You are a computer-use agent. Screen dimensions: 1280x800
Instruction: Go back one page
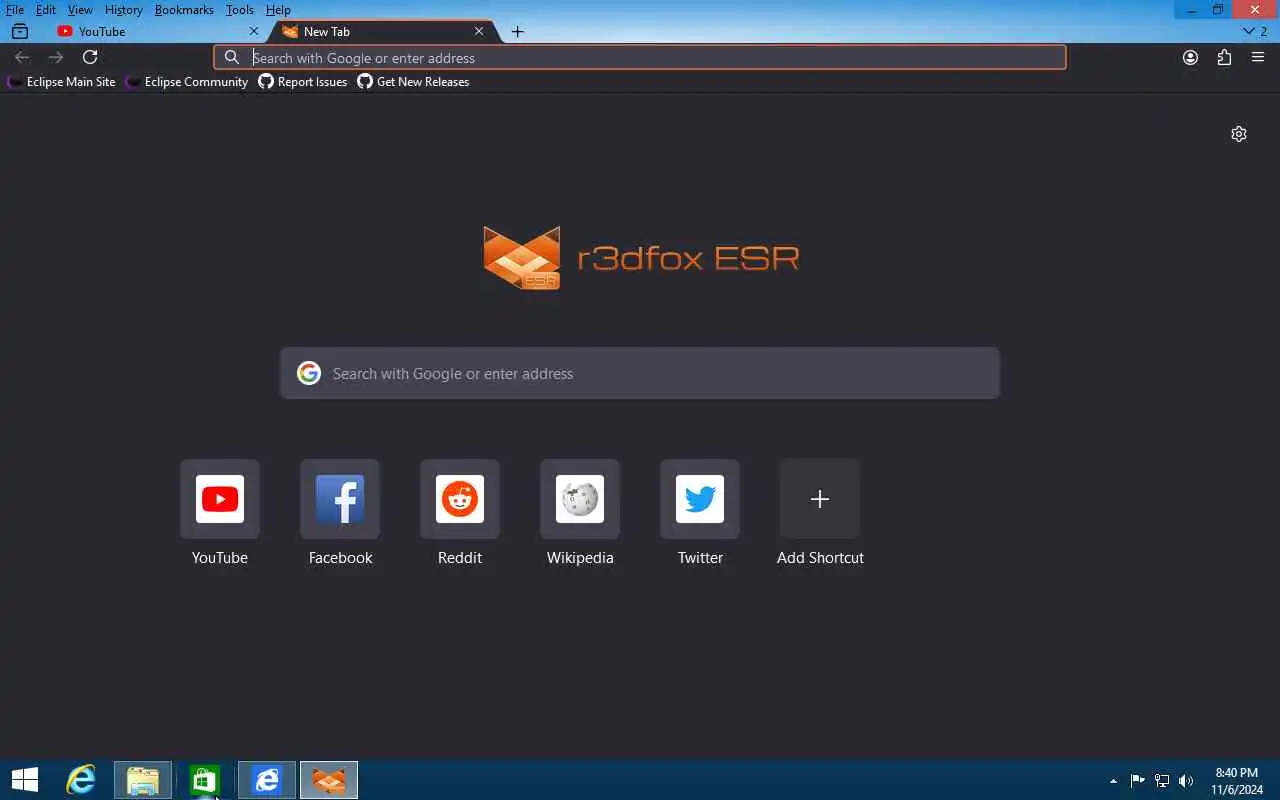pos(22,57)
